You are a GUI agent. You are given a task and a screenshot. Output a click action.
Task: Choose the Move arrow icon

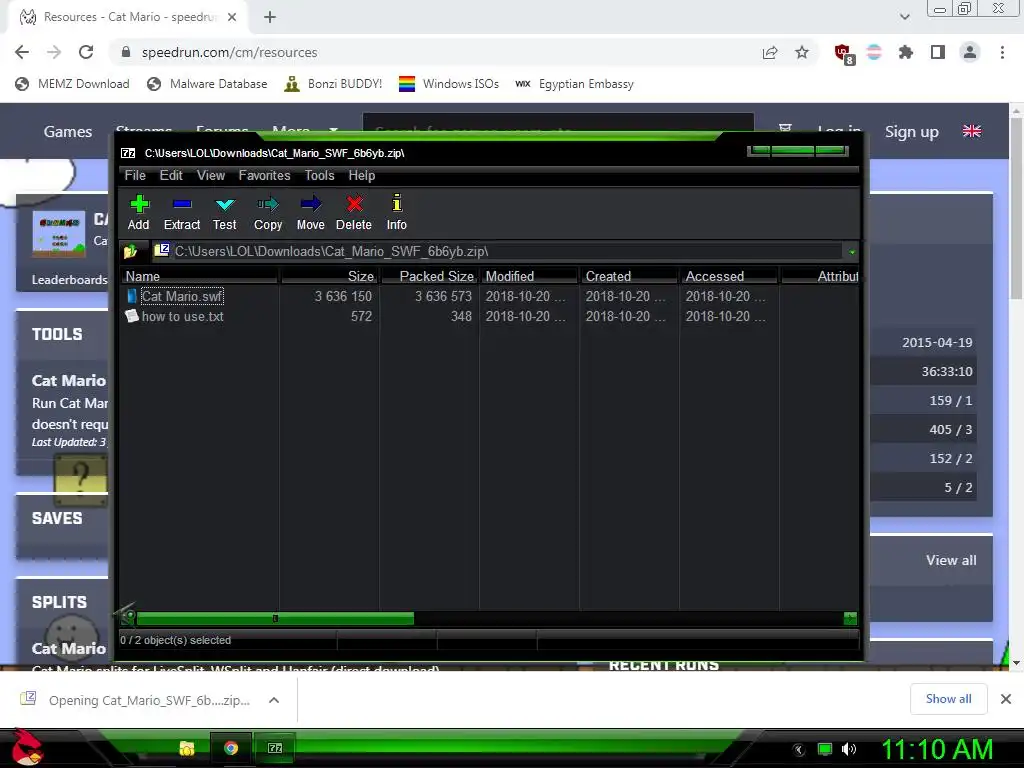(311, 213)
